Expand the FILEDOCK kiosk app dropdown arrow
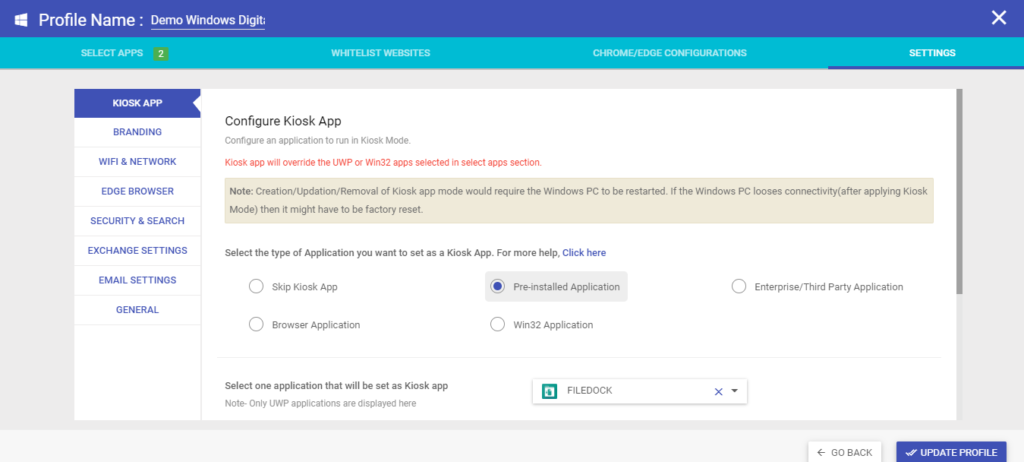Screen dimensions: 1024x462 tap(735, 391)
